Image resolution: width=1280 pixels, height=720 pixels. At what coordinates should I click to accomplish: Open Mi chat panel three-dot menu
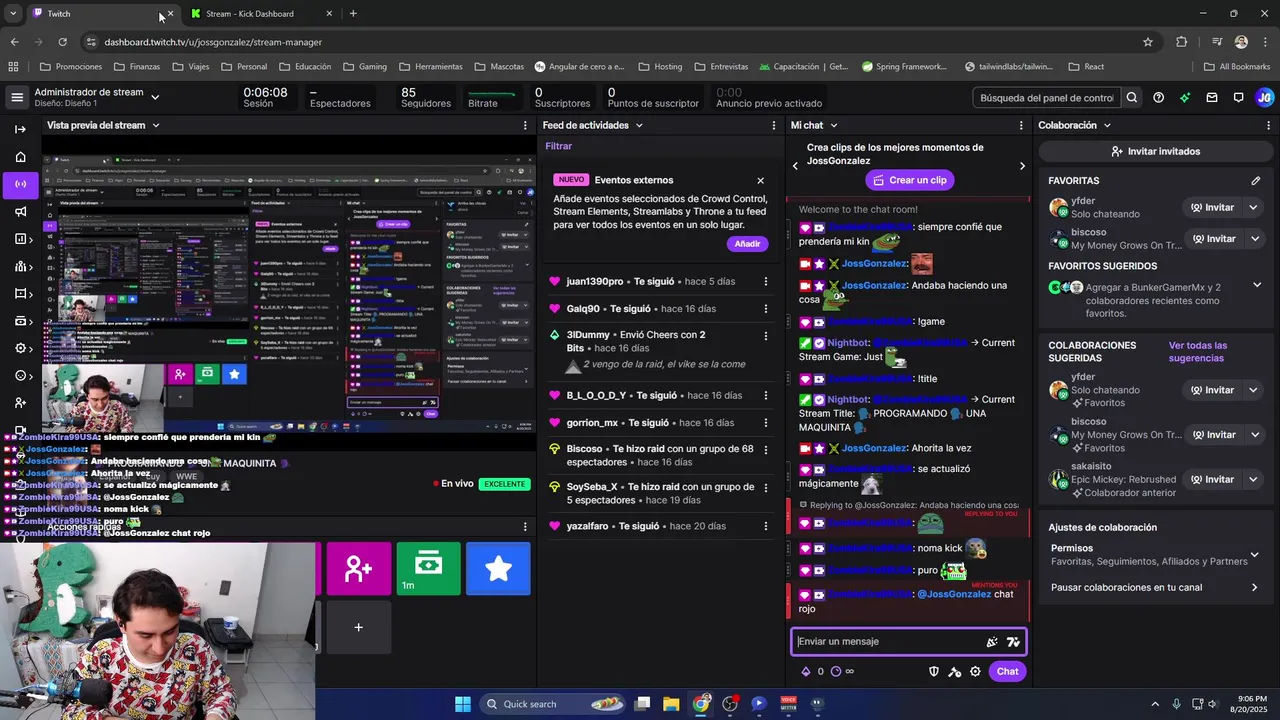pyautogui.click(x=1021, y=126)
